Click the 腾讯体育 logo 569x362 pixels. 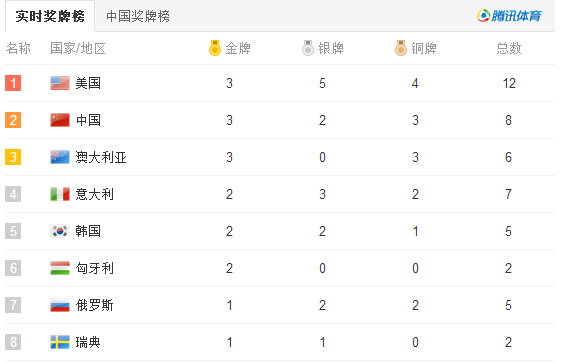[x=509, y=16]
